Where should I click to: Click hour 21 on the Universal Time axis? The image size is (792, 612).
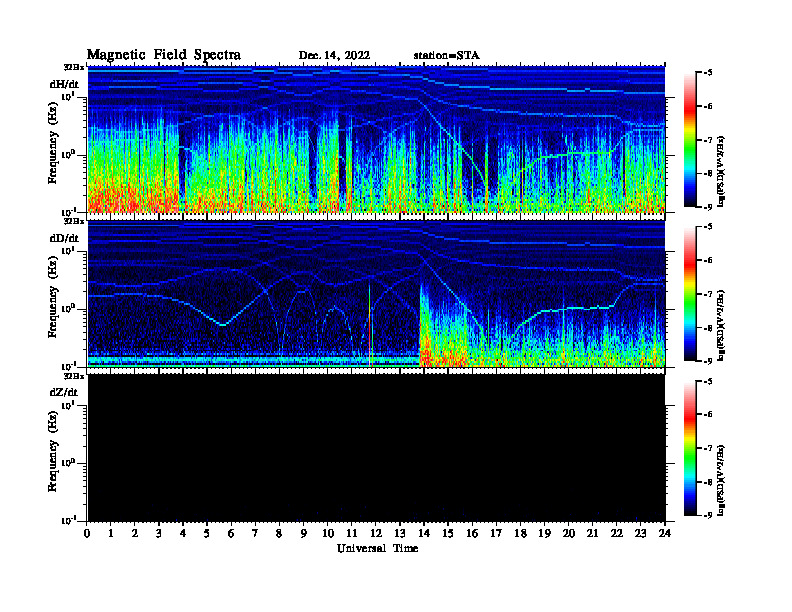(x=592, y=533)
